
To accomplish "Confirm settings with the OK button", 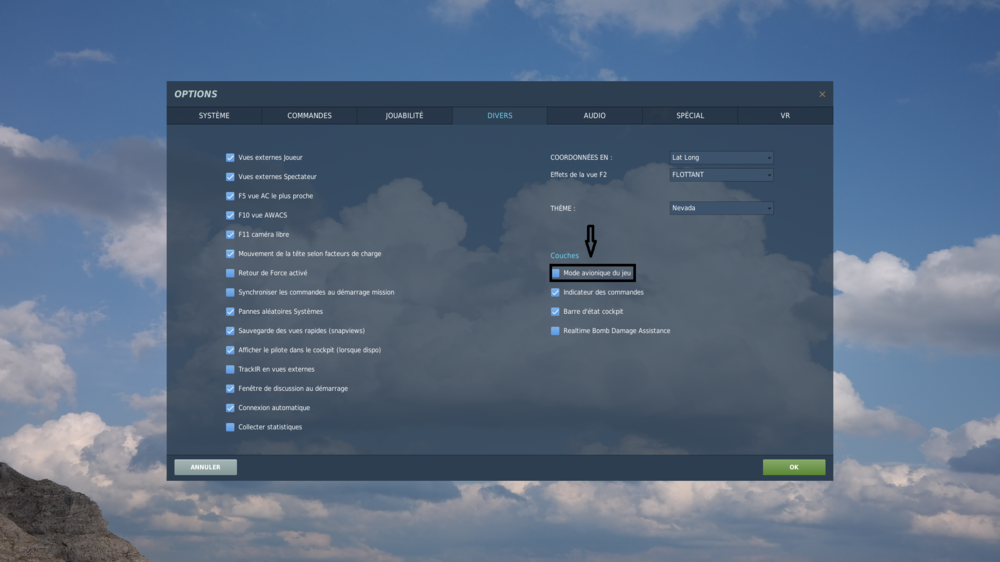I will (x=794, y=467).
